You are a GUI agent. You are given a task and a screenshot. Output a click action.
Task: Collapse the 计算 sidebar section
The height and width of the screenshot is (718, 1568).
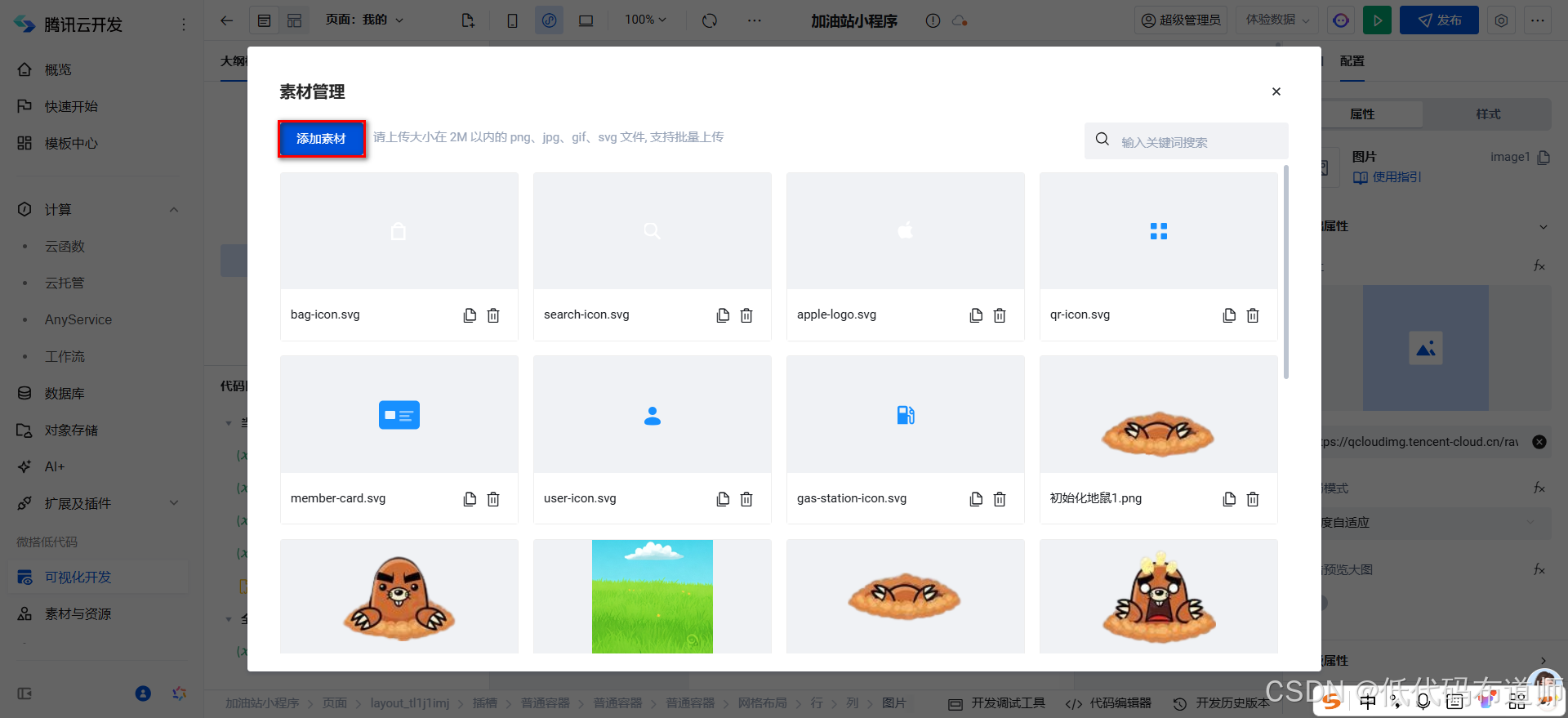point(174,210)
